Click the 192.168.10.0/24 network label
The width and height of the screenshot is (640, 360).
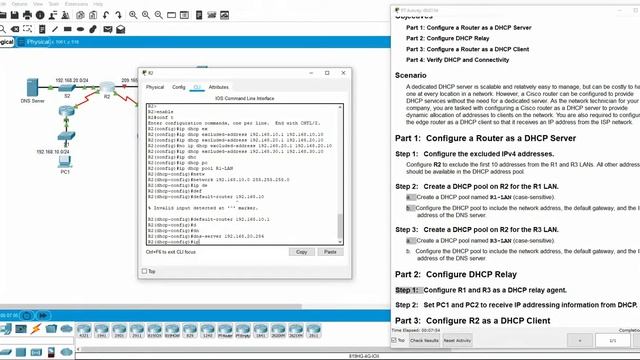(x=53, y=152)
